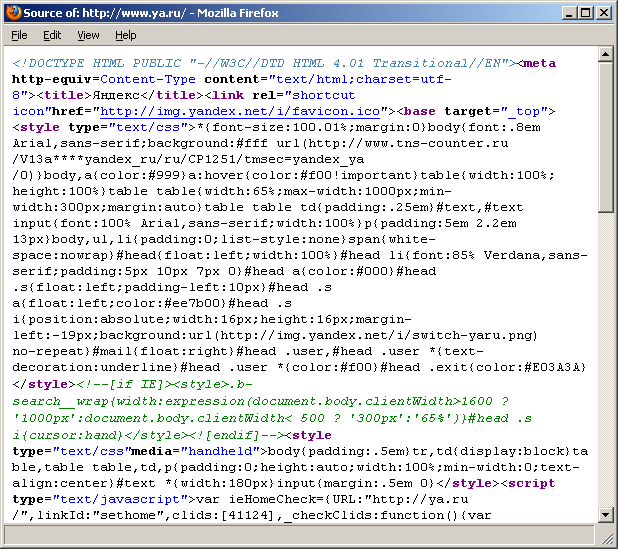Click the 'ieHomeCheck' variable text

point(273,499)
